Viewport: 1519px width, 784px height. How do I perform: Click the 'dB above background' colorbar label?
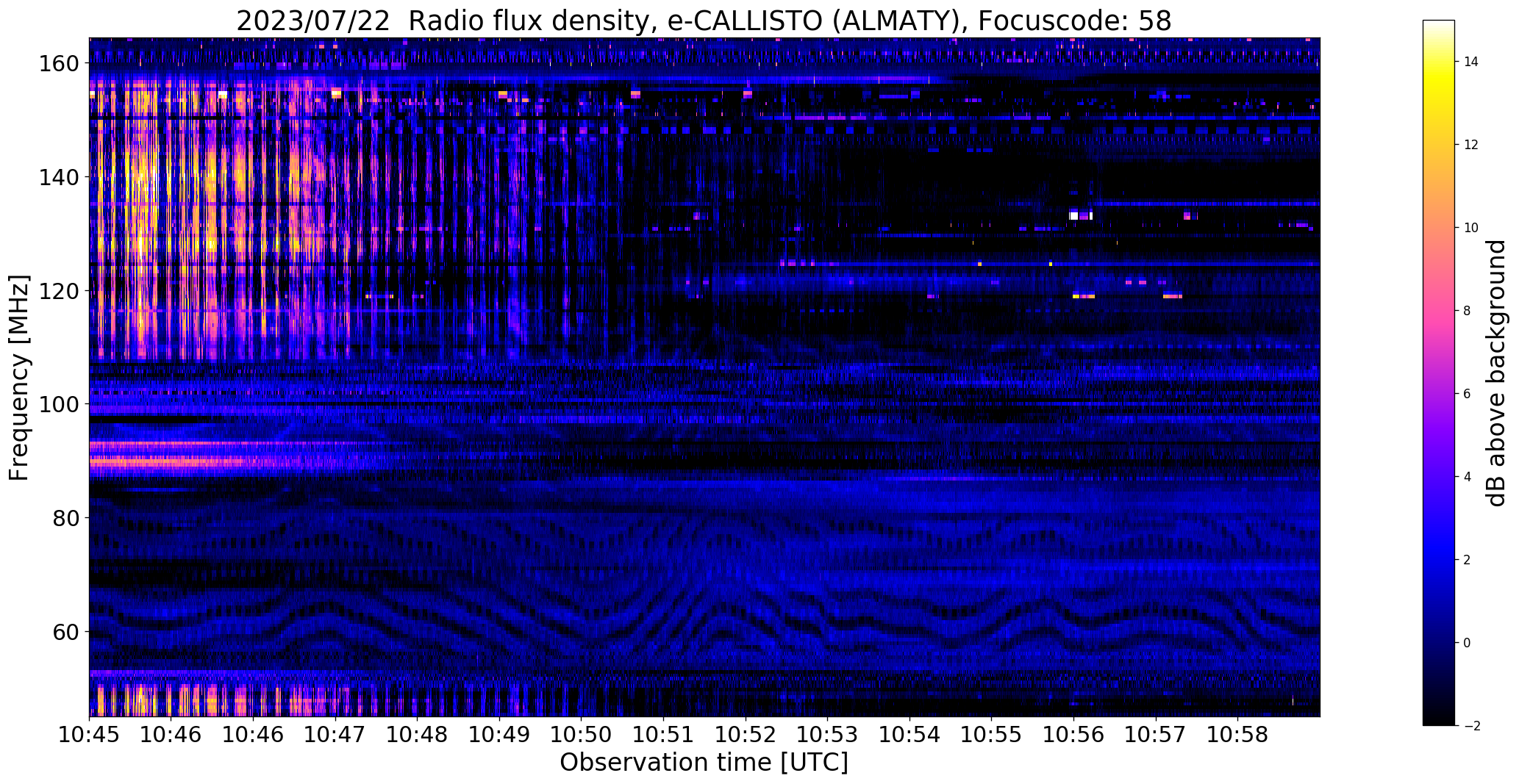pyautogui.click(x=1495, y=373)
